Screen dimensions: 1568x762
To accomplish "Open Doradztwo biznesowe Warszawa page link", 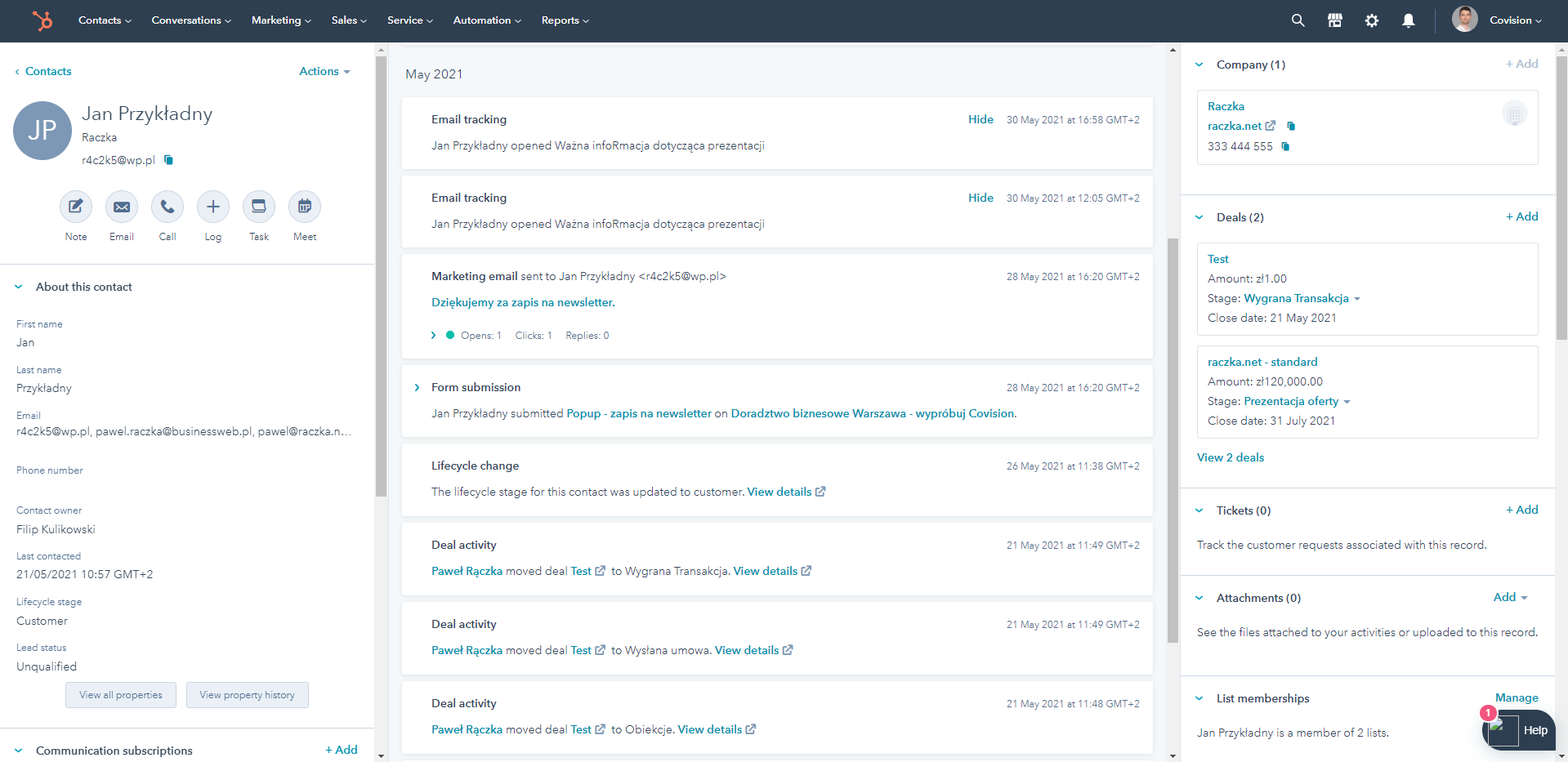I will click(x=873, y=413).
